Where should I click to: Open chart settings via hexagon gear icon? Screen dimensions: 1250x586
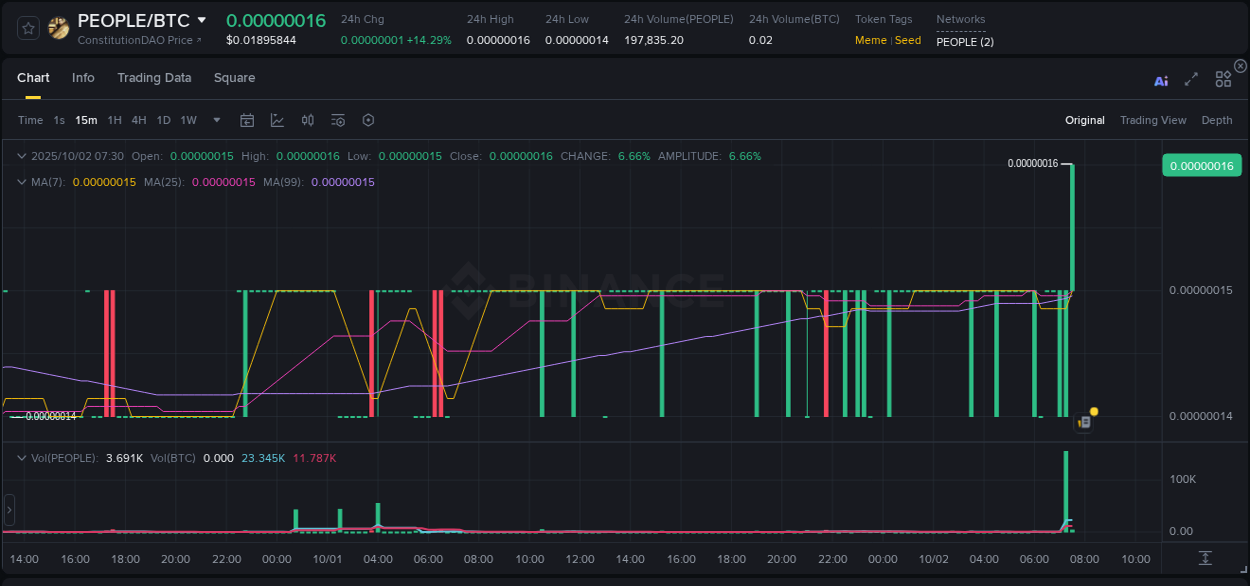coord(368,119)
